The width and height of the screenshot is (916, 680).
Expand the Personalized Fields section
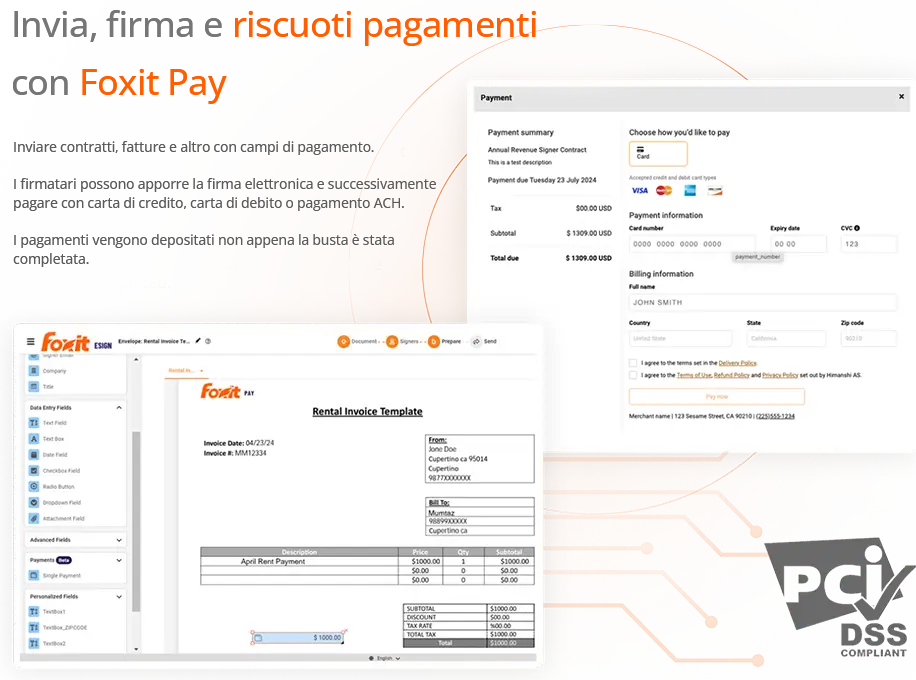tap(119, 596)
